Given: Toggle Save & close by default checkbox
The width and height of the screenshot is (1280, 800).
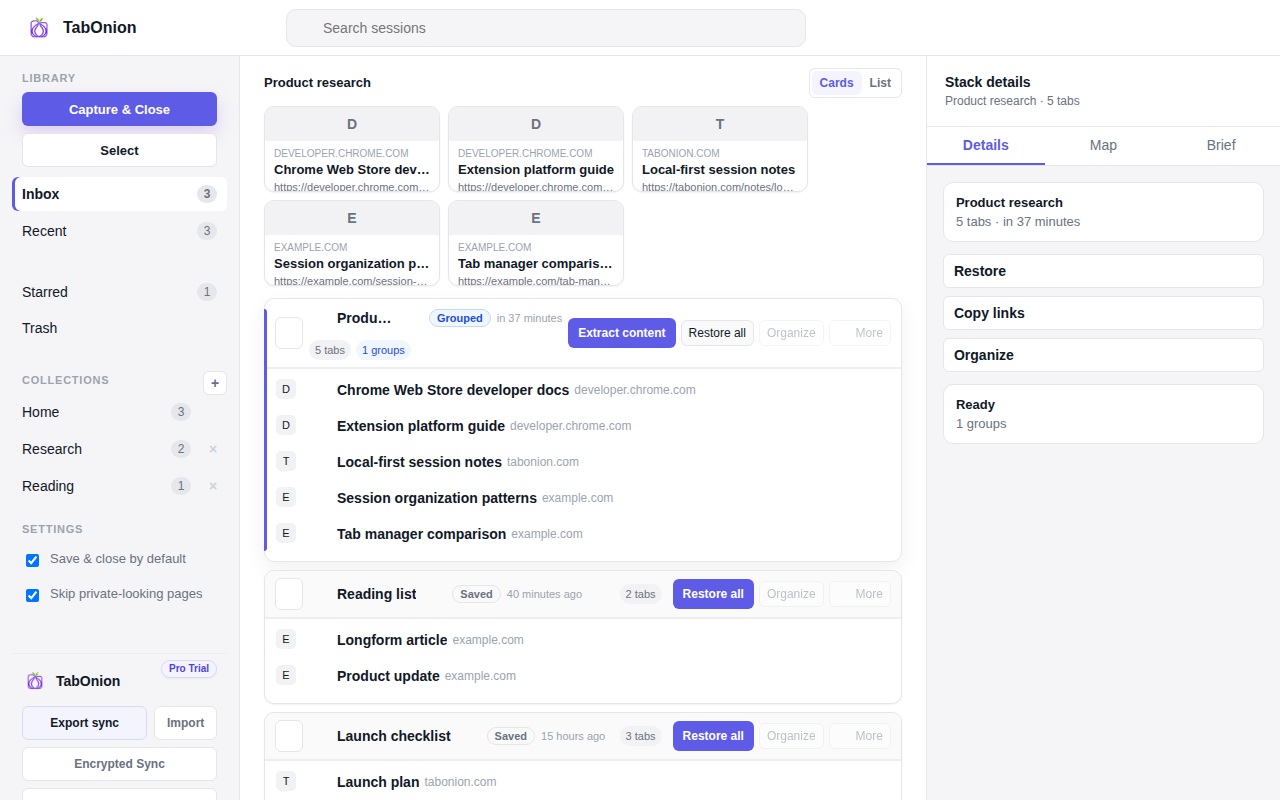Looking at the screenshot, I should pos(33,560).
